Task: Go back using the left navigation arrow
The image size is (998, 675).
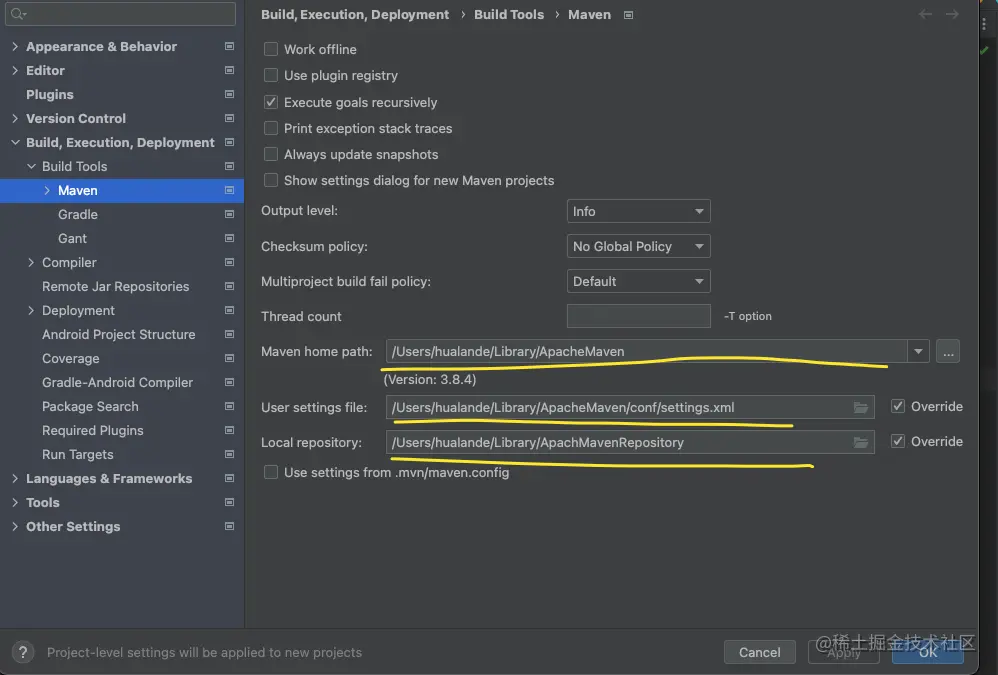Action: click(x=925, y=15)
